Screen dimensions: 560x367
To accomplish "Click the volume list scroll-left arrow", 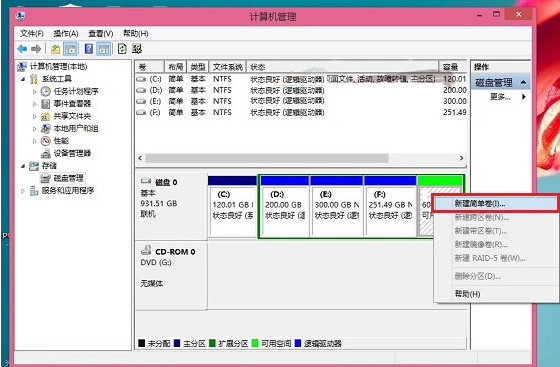I will [140, 158].
